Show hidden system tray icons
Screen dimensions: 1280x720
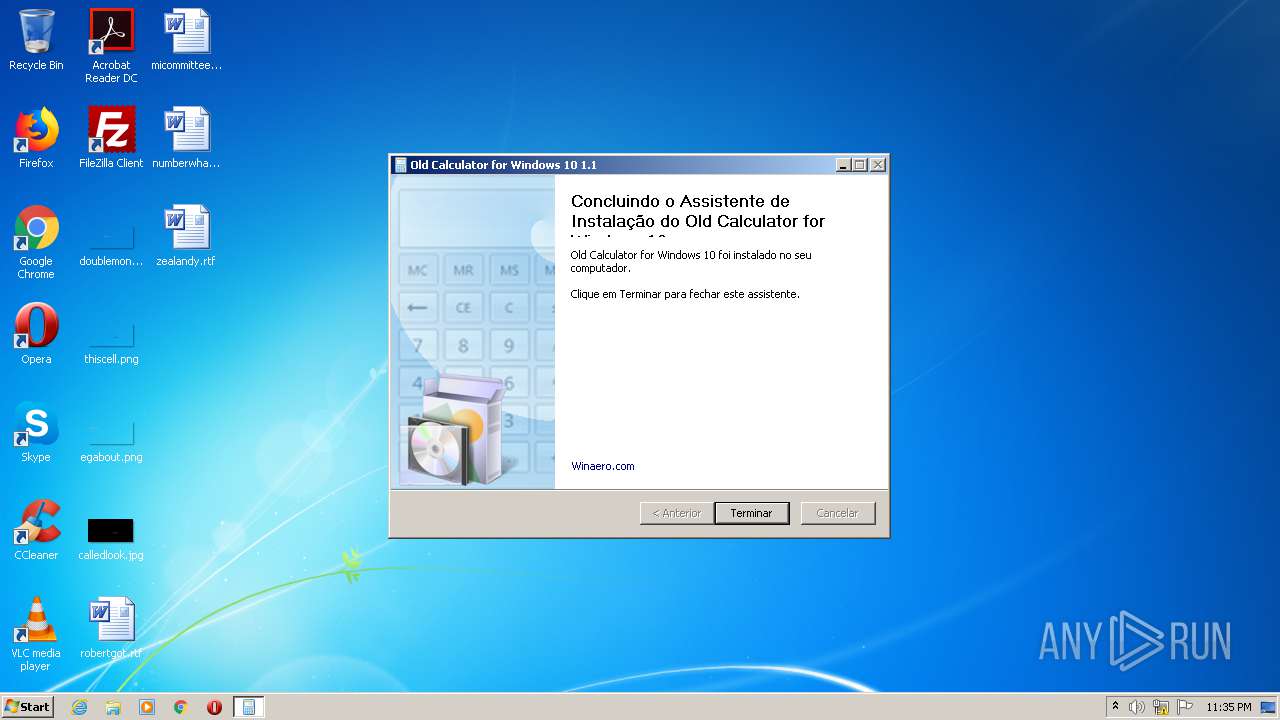[x=1115, y=707]
